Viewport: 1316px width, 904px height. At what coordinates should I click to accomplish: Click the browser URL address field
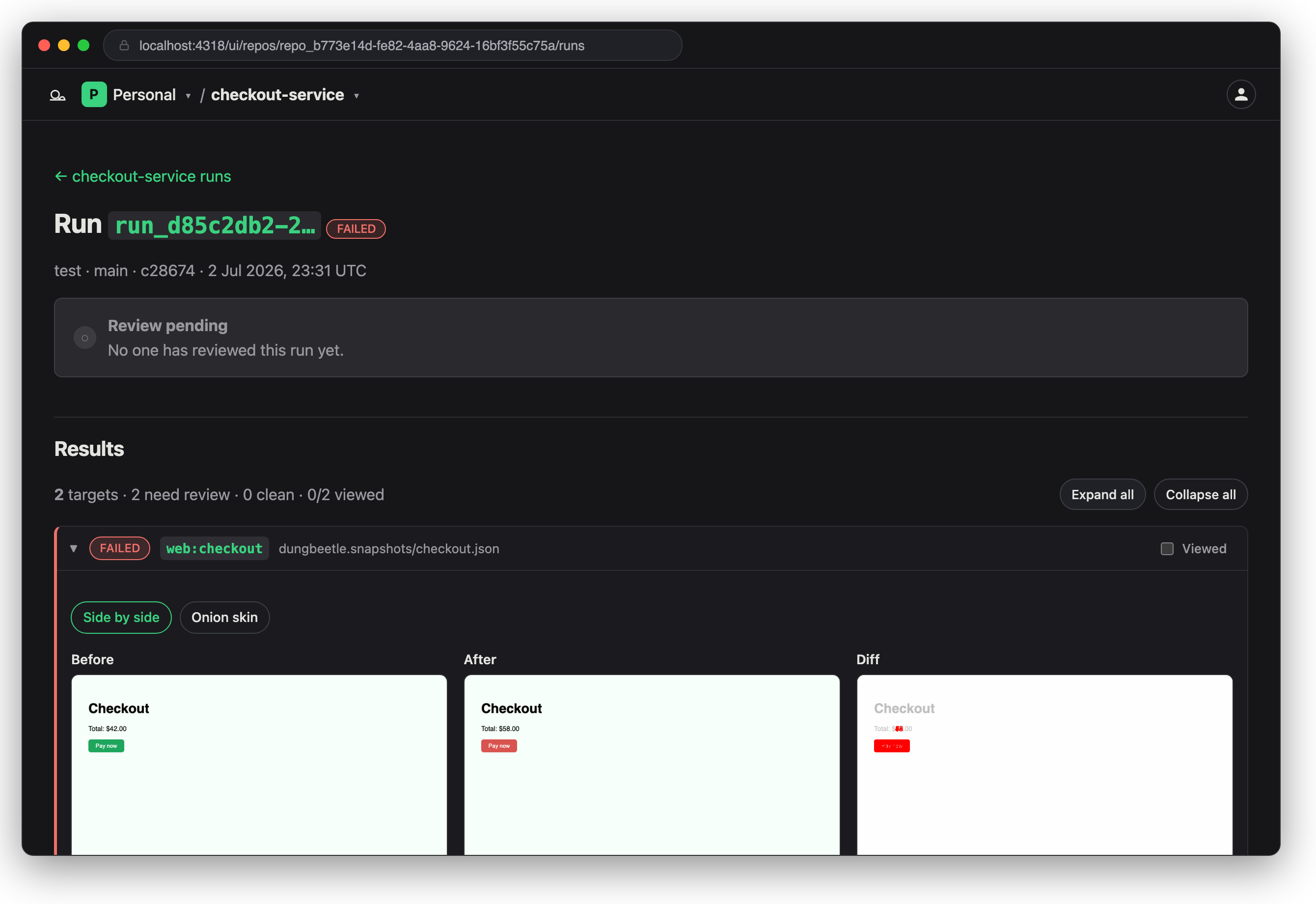coord(392,45)
